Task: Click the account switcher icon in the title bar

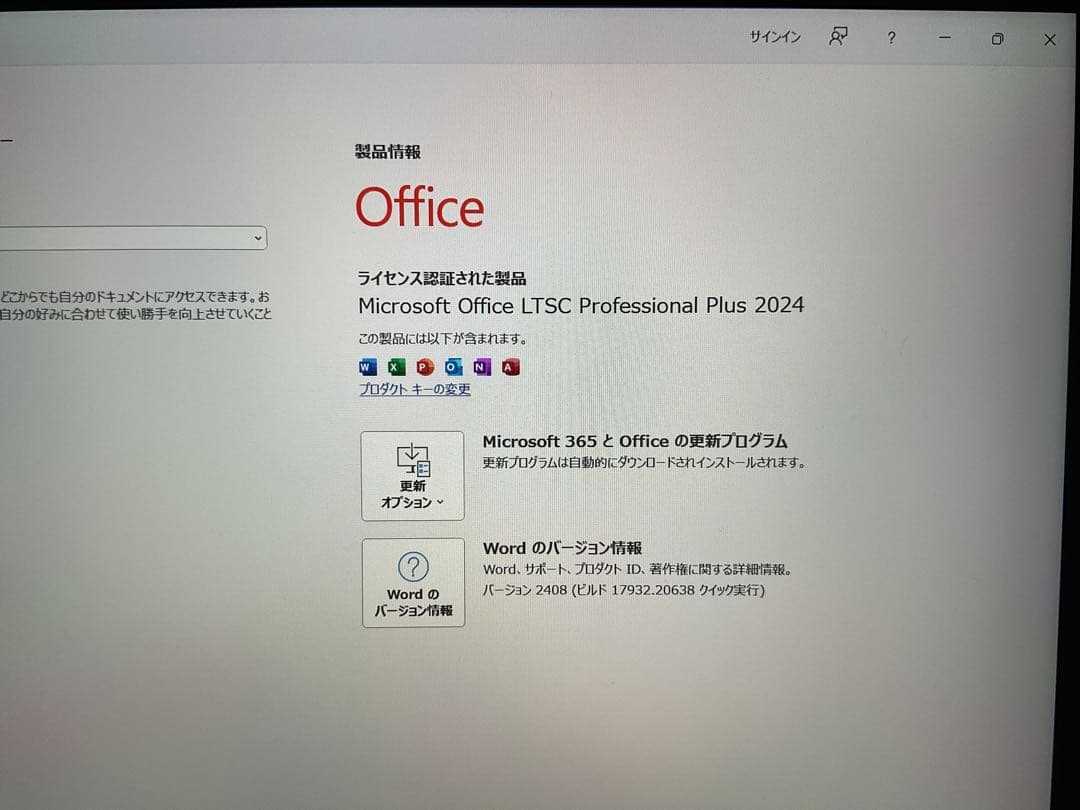Action: pos(837,37)
